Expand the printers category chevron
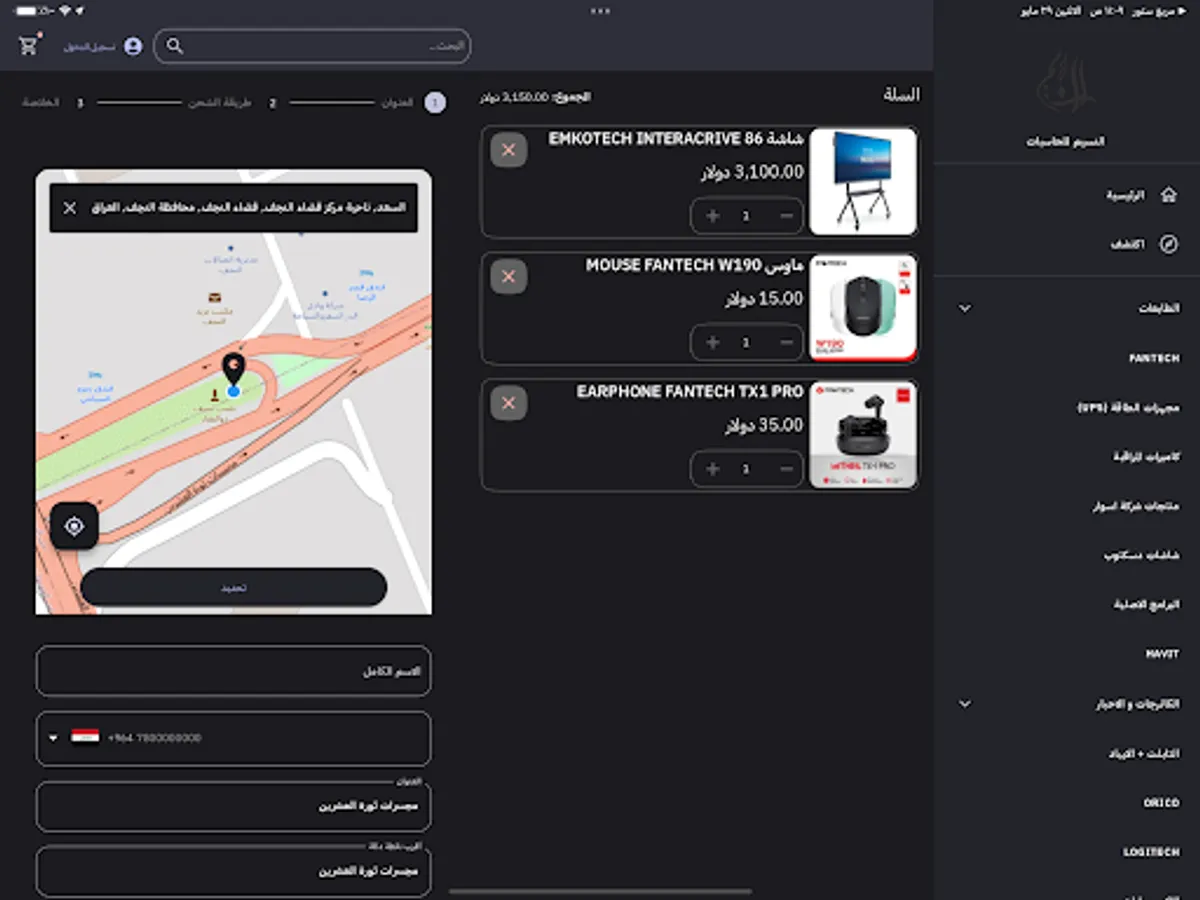The width and height of the screenshot is (1200, 900). (965, 308)
